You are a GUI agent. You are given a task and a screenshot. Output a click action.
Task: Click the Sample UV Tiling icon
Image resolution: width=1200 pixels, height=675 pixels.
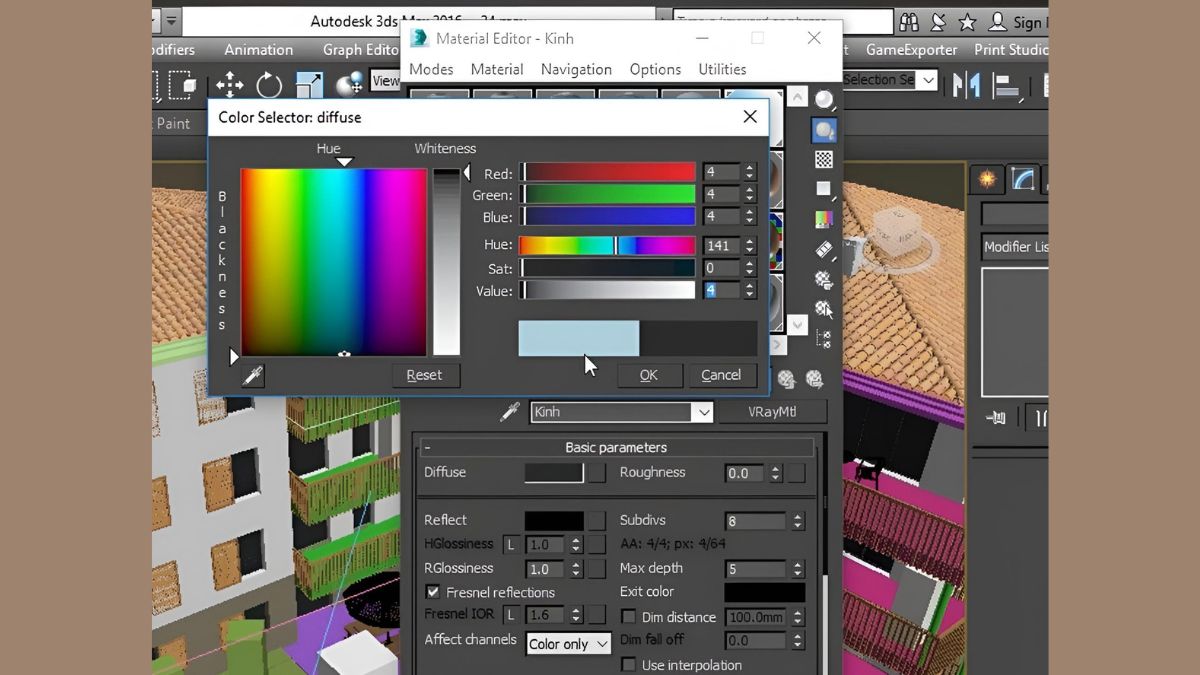[x=824, y=189]
